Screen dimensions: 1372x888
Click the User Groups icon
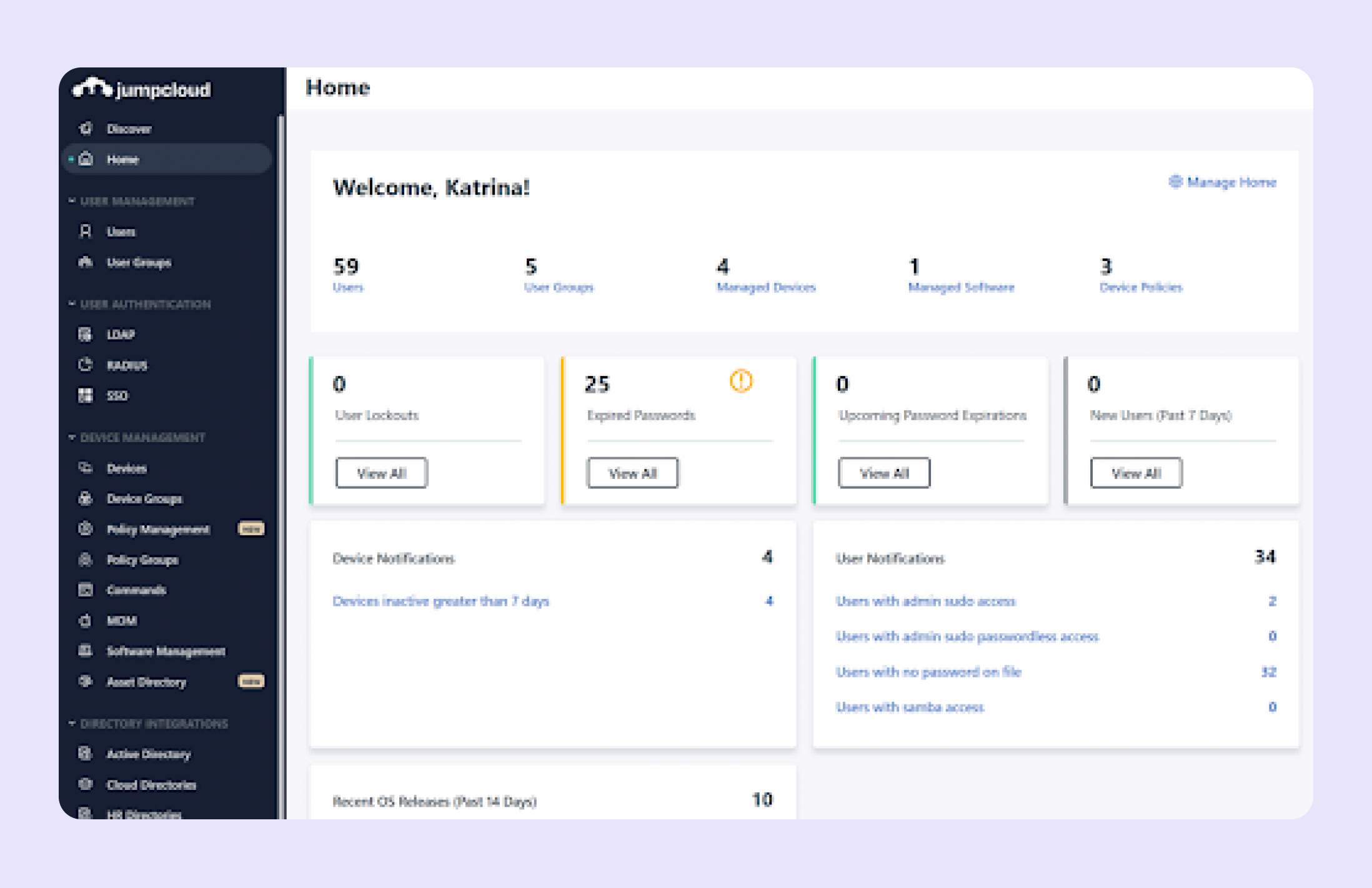[x=86, y=262]
